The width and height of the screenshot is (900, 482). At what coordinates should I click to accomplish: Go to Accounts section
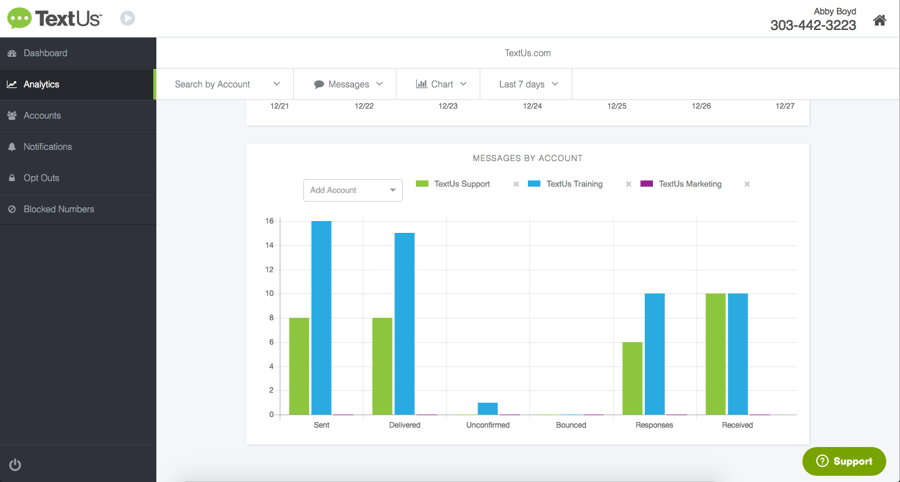(78, 116)
